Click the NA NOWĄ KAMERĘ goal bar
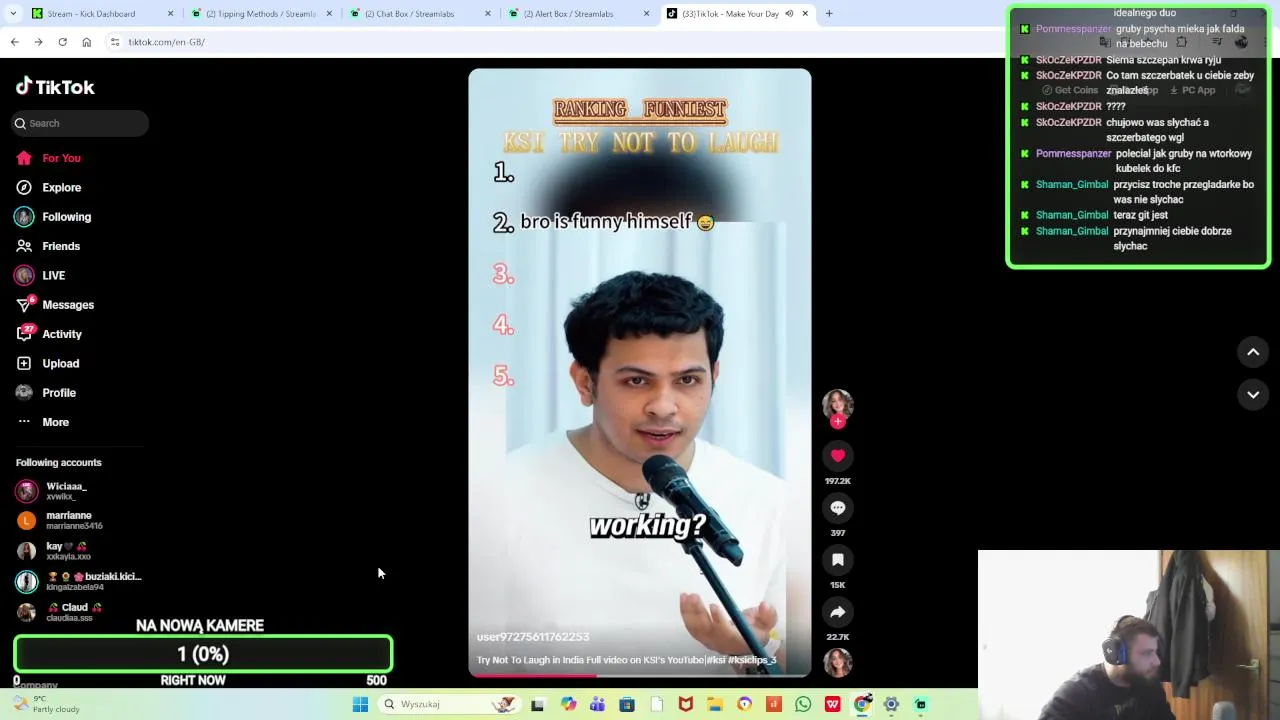The image size is (1280, 720). pos(203,654)
